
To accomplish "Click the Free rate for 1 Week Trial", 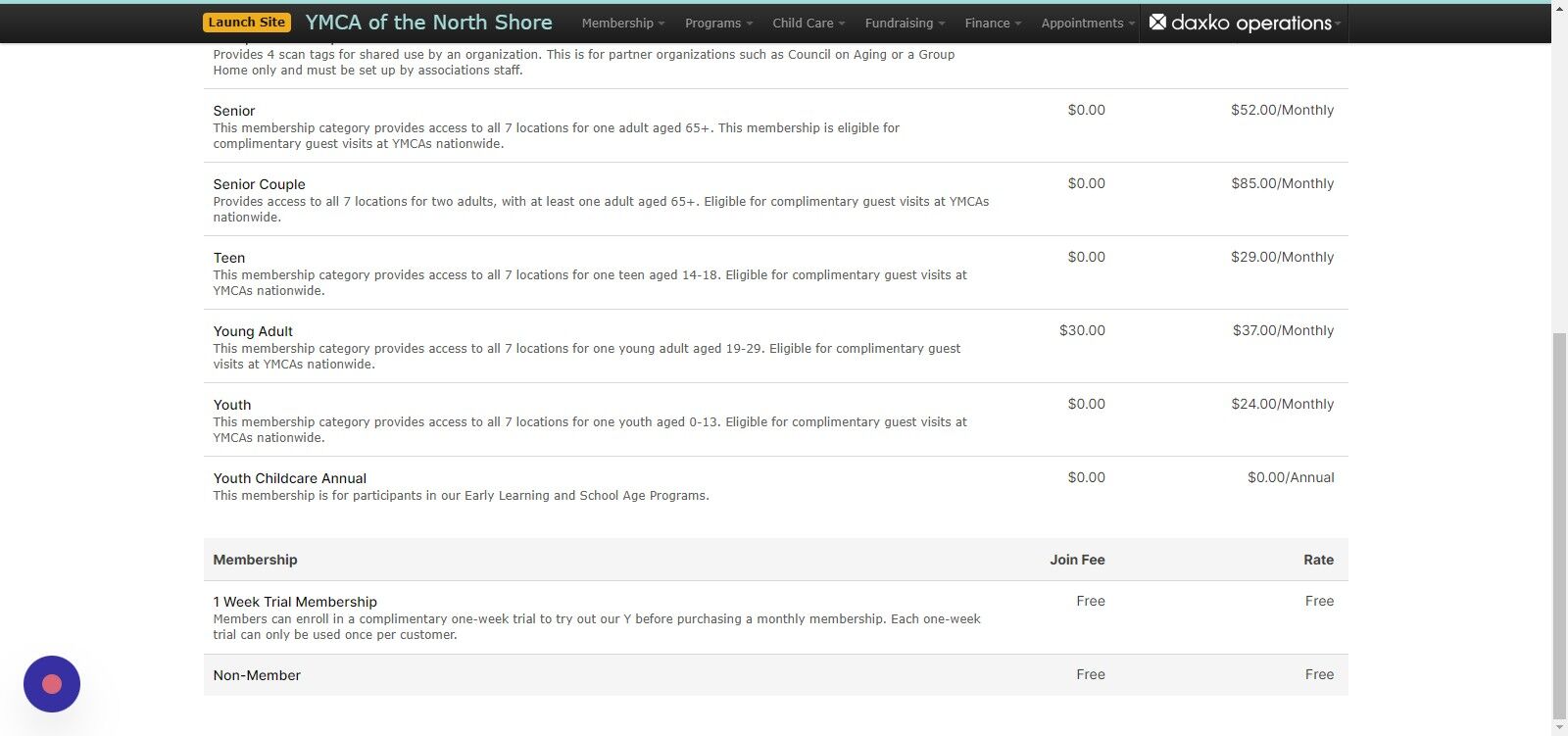I will point(1320,601).
